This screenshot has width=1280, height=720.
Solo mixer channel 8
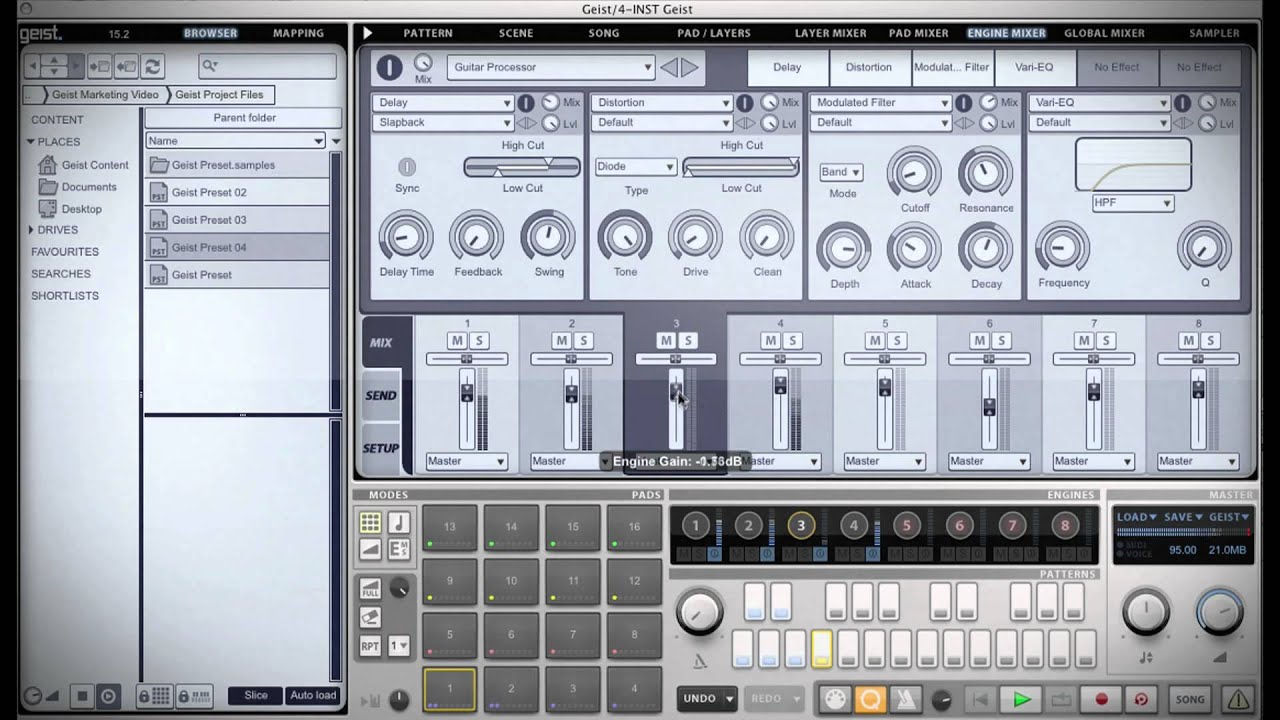coord(1209,341)
